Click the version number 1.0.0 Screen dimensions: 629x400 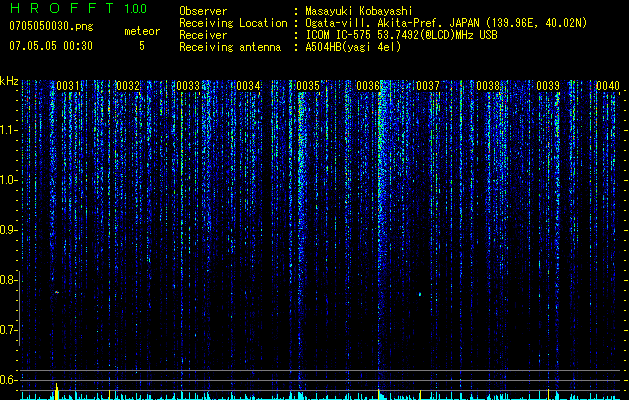(135, 9)
